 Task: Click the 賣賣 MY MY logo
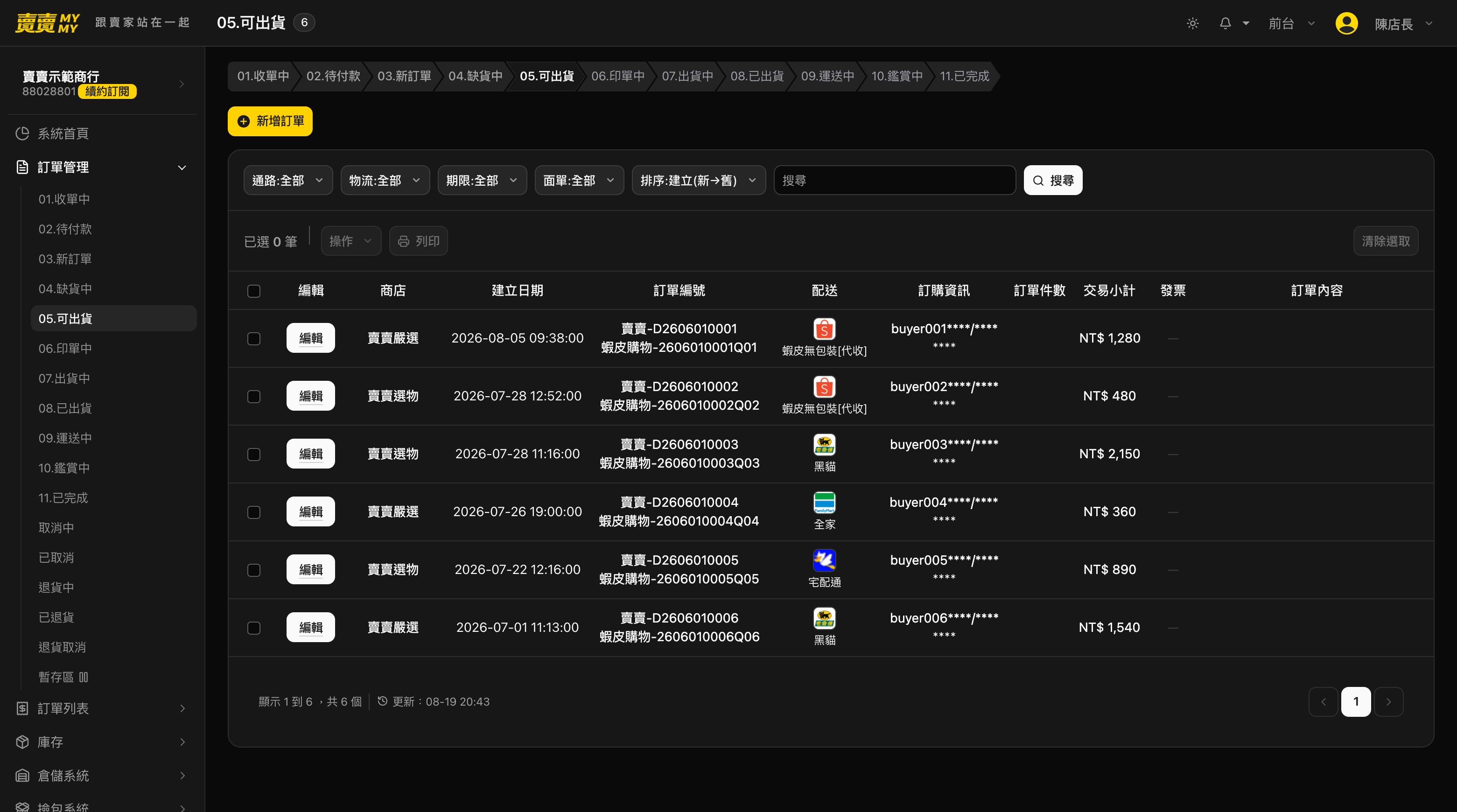(47, 23)
